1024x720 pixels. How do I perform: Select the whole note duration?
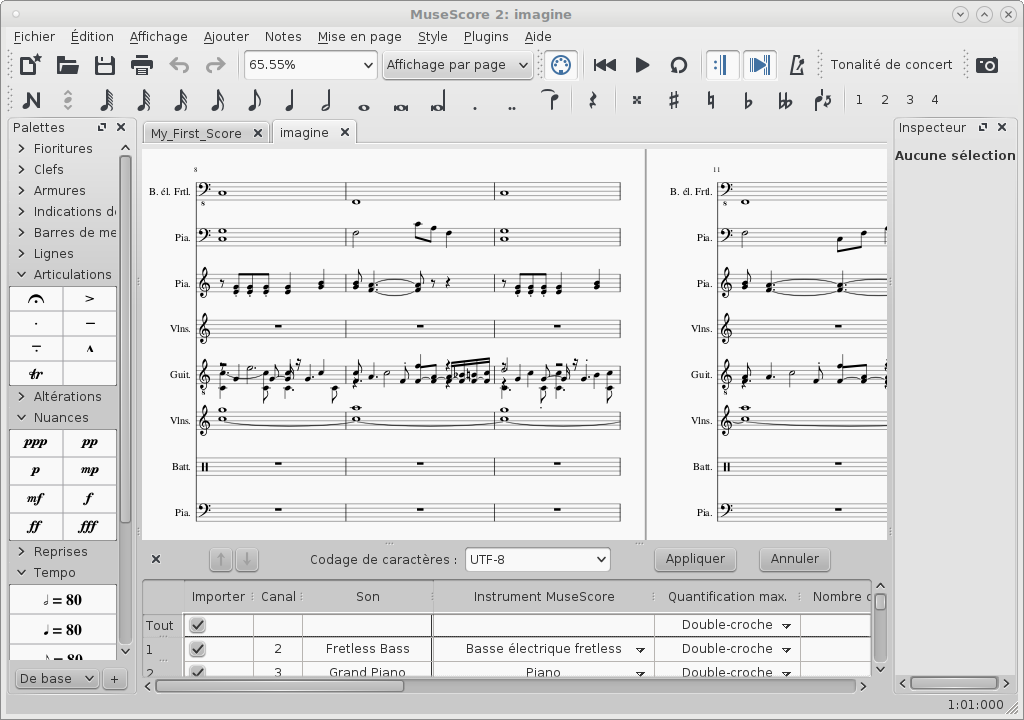tap(364, 105)
